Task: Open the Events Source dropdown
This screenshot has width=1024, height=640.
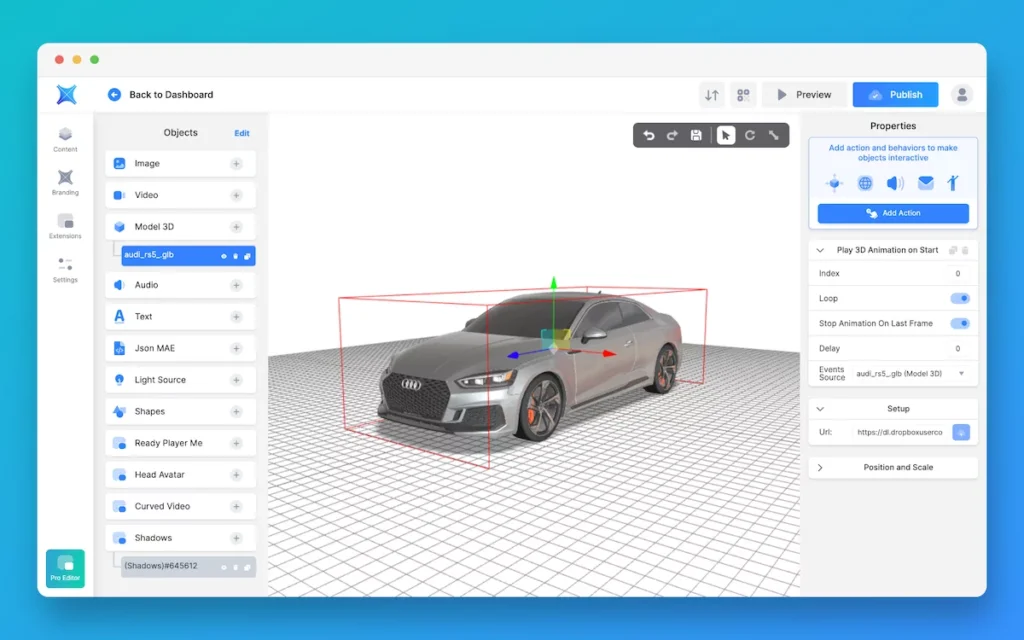Action: [x=961, y=373]
